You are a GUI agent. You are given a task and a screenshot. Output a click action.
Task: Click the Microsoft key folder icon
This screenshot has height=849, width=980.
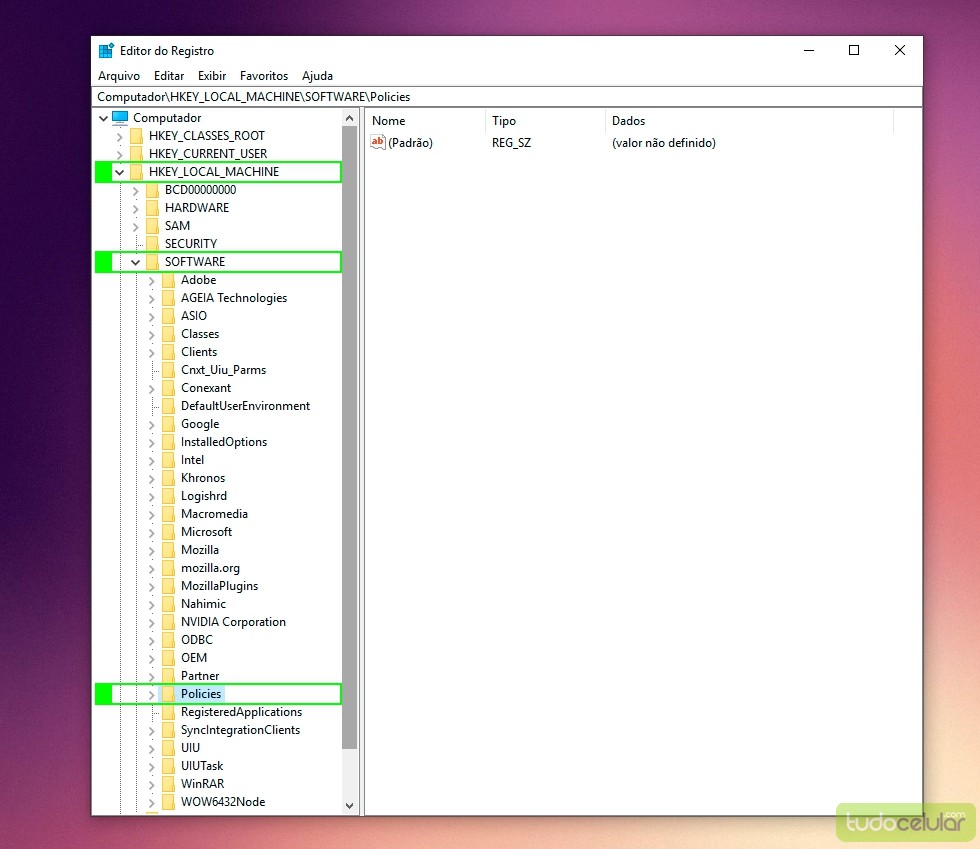coord(168,532)
